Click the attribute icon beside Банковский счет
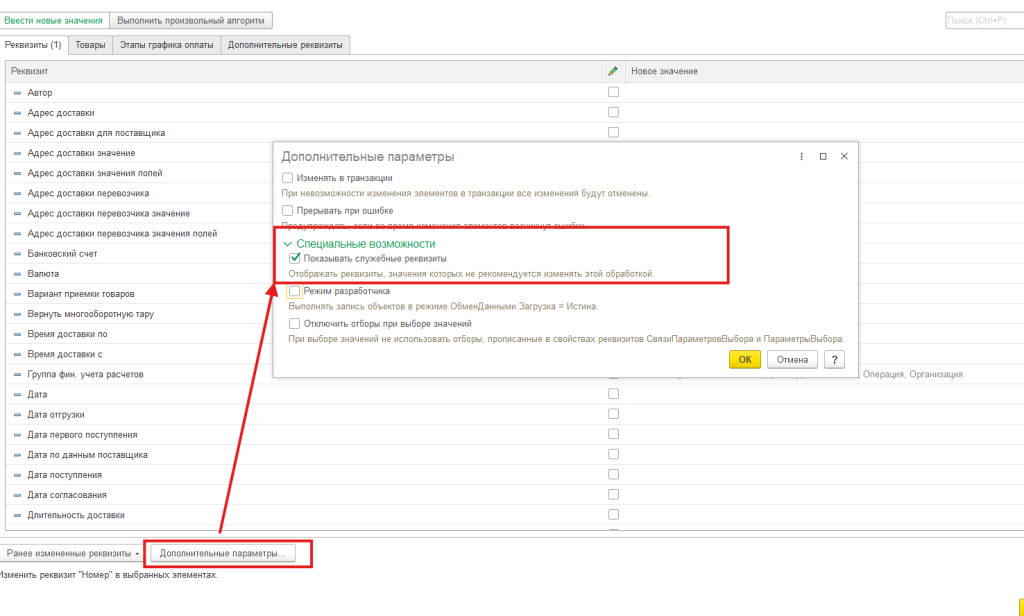 tap(17, 254)
